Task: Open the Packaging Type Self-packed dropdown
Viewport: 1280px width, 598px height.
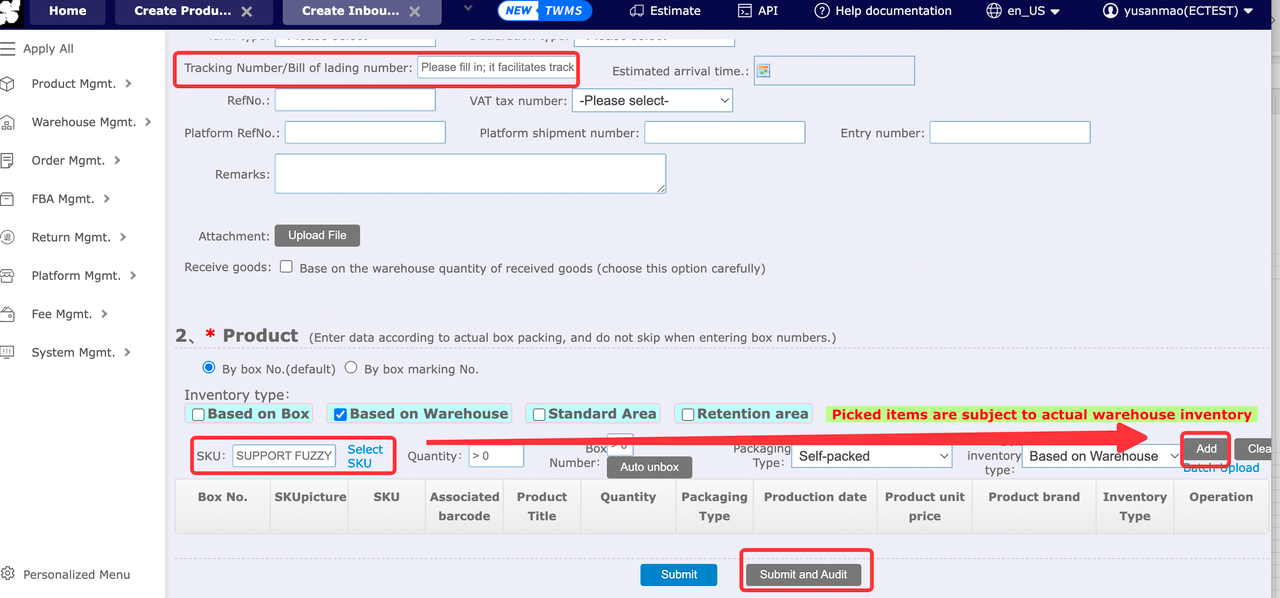Action: pos(871,456)
